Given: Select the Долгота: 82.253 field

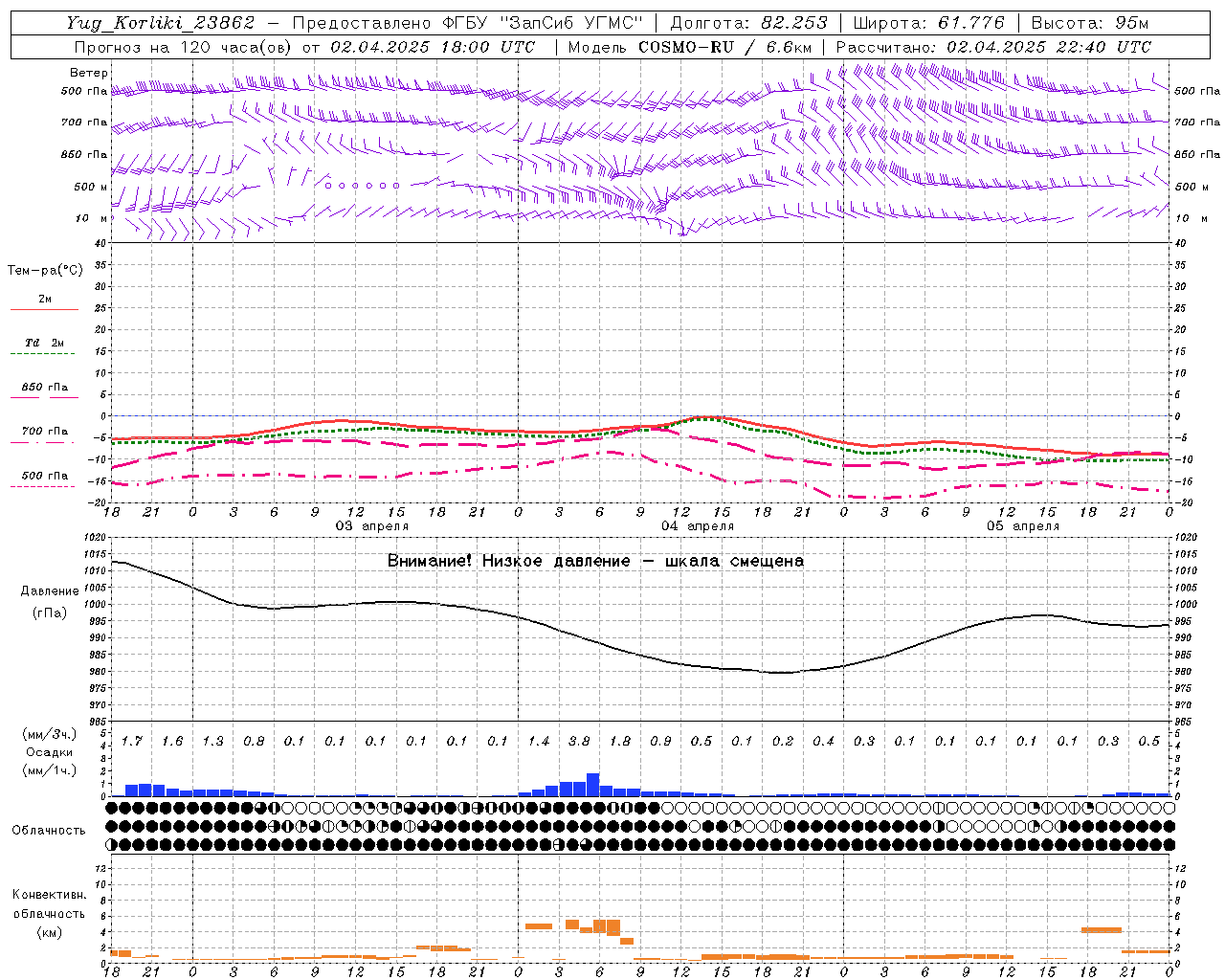Looking at the screenshot, I should [749, 22].
